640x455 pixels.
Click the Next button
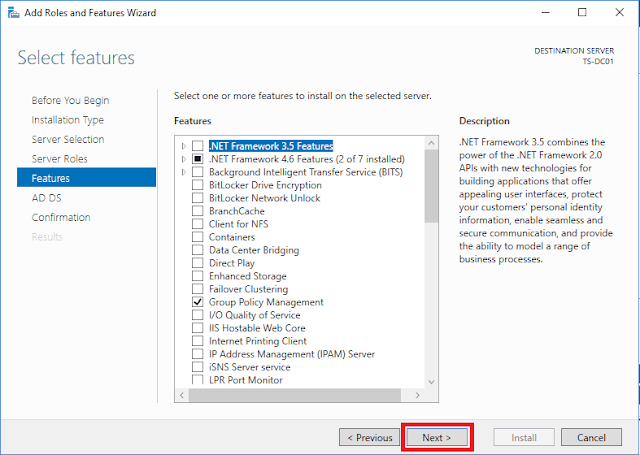coord(437,437)
